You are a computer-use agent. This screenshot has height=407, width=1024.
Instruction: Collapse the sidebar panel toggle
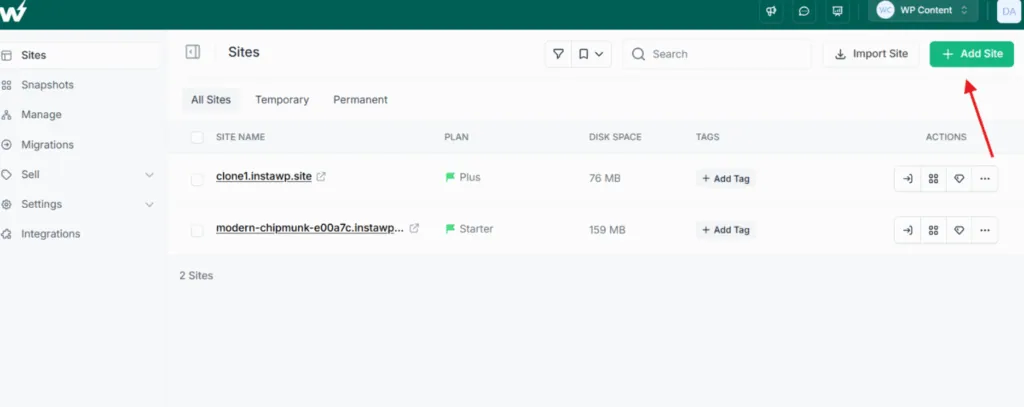pyautogui.click(x=193, y=52)
